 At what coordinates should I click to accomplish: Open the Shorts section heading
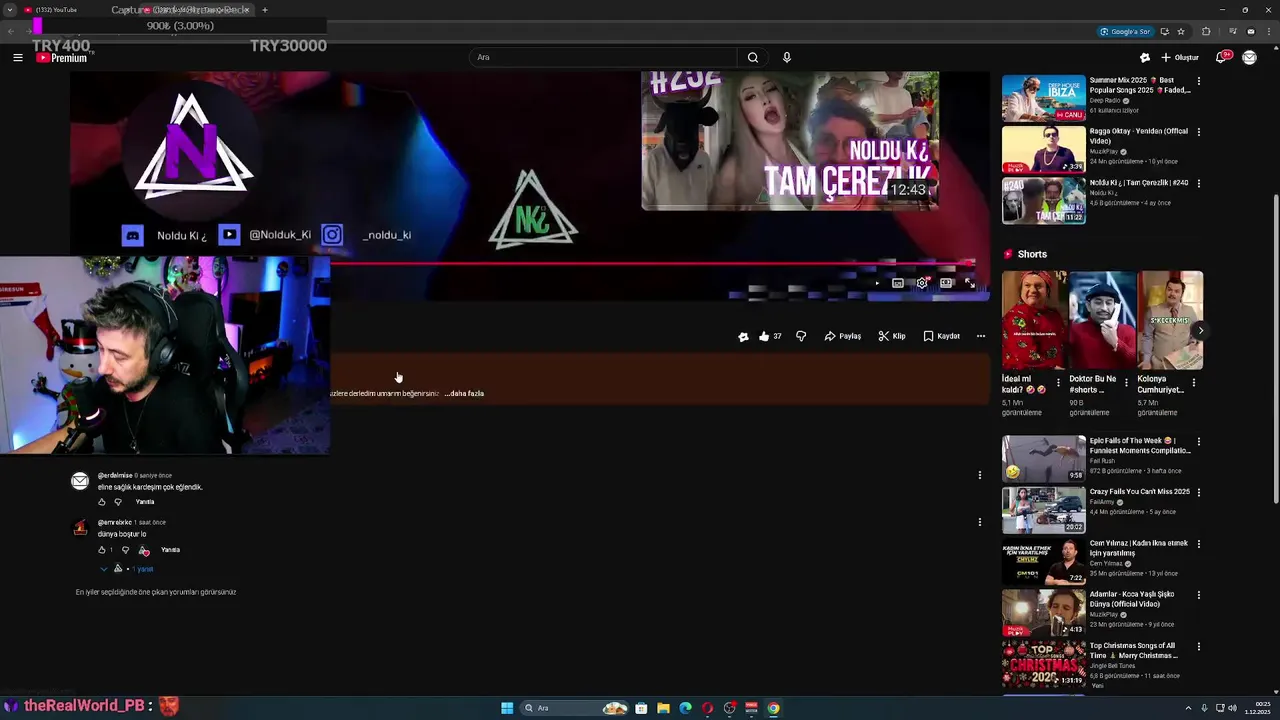coord(1025,254)
